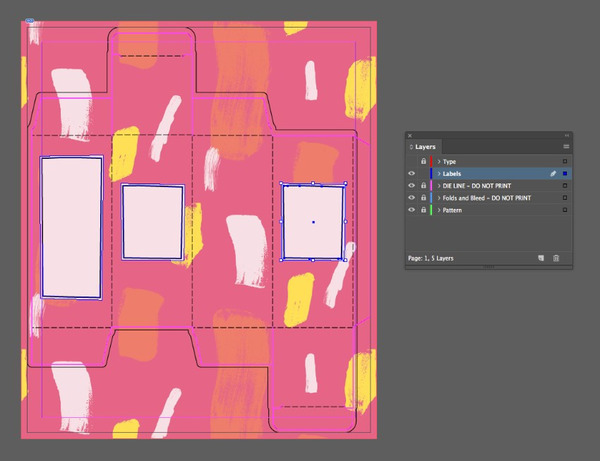Open the Layers panel menu

tap(566, 147)
